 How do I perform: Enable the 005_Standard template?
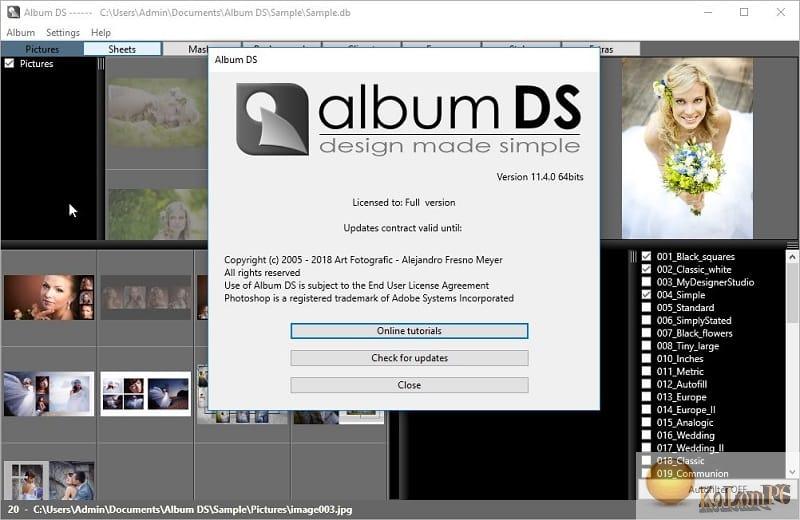pos(646,307)
